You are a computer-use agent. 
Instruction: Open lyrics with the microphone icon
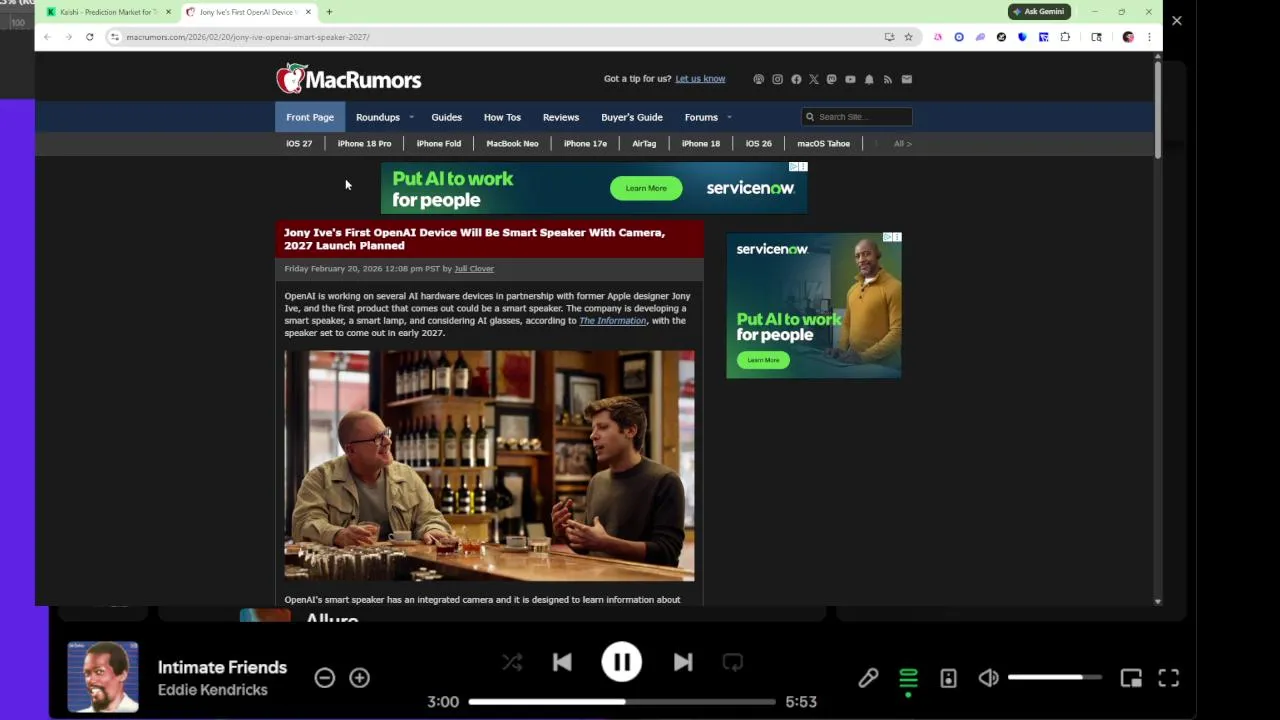[868, 678]
